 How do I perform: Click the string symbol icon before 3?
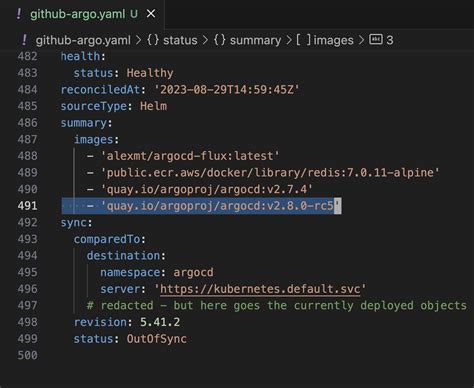(x=376, y=39)
